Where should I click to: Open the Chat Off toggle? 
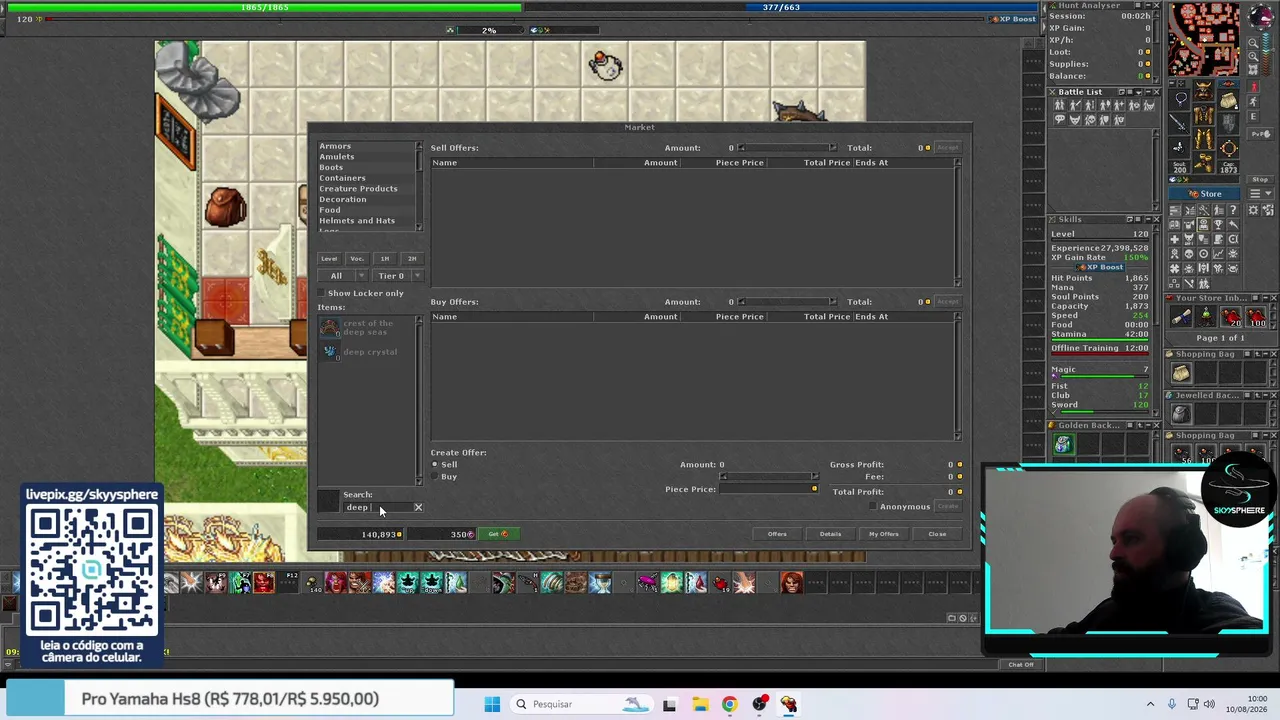(x=1021, y=665)
